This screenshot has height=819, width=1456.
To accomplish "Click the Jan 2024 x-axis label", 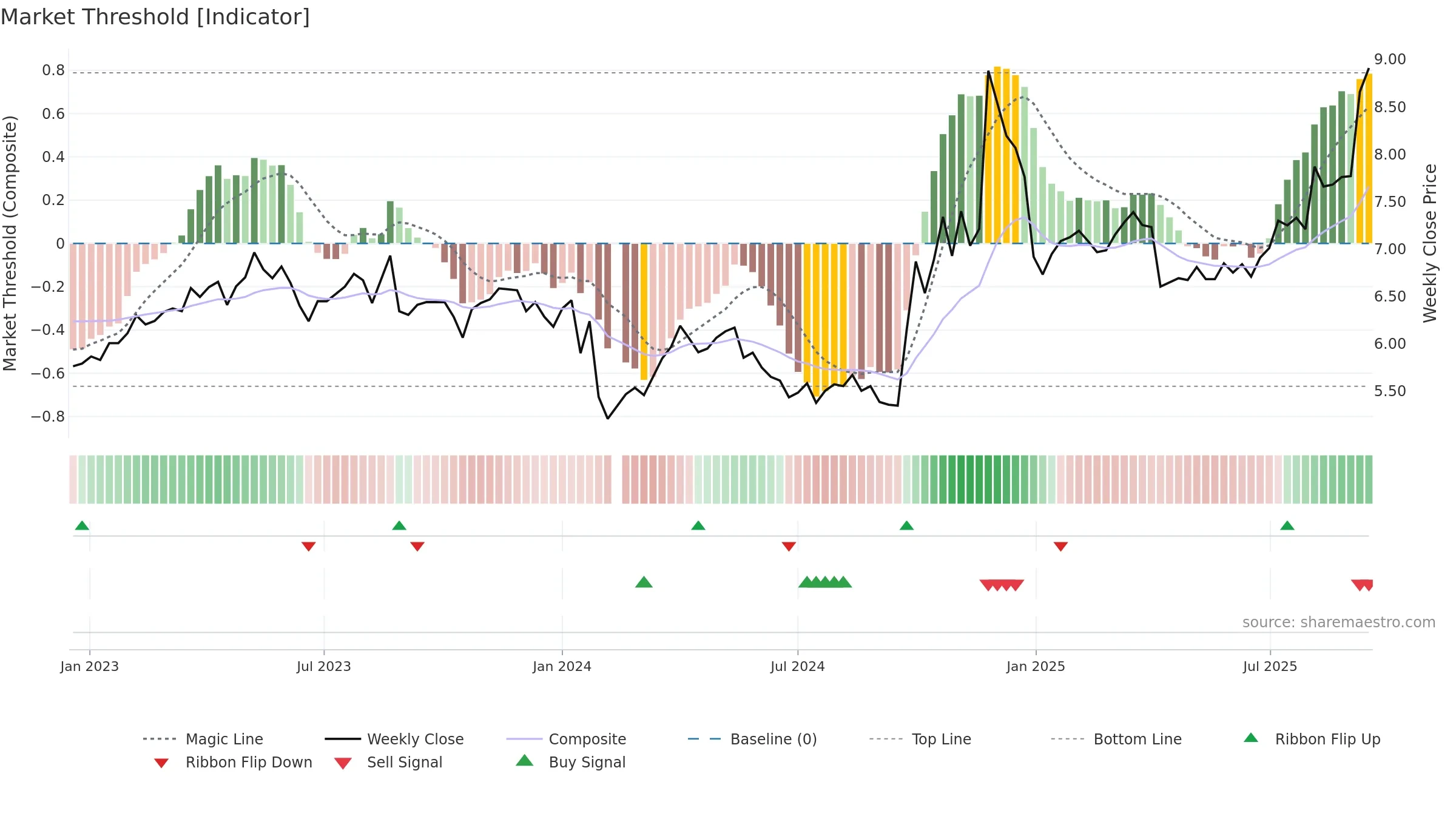I will pyautogui.click(x=562, y=666).
